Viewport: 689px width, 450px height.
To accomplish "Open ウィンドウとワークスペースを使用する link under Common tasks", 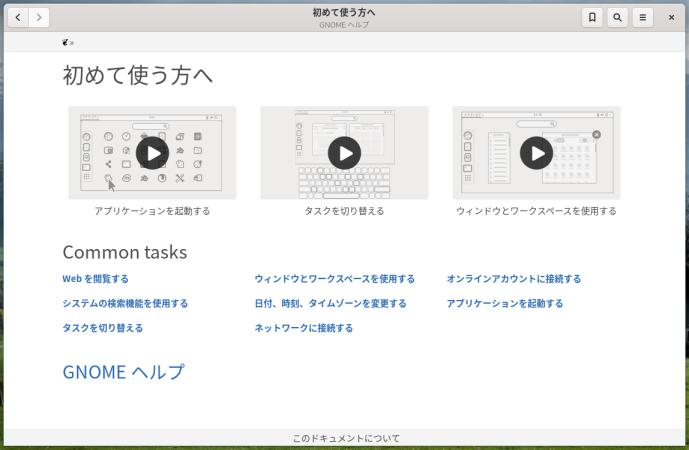I will click(334, 279).
